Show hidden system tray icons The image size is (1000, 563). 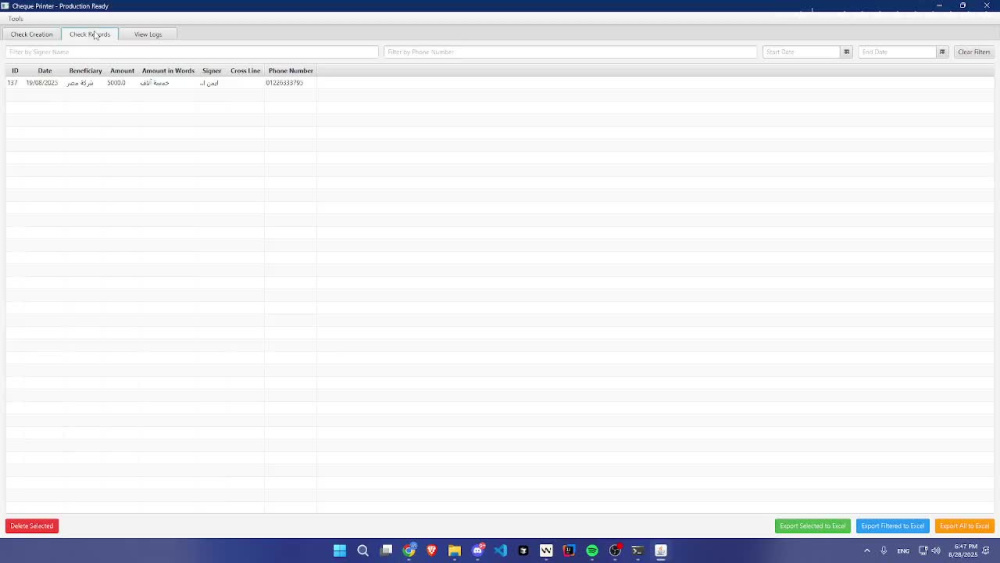click(867, 551)
